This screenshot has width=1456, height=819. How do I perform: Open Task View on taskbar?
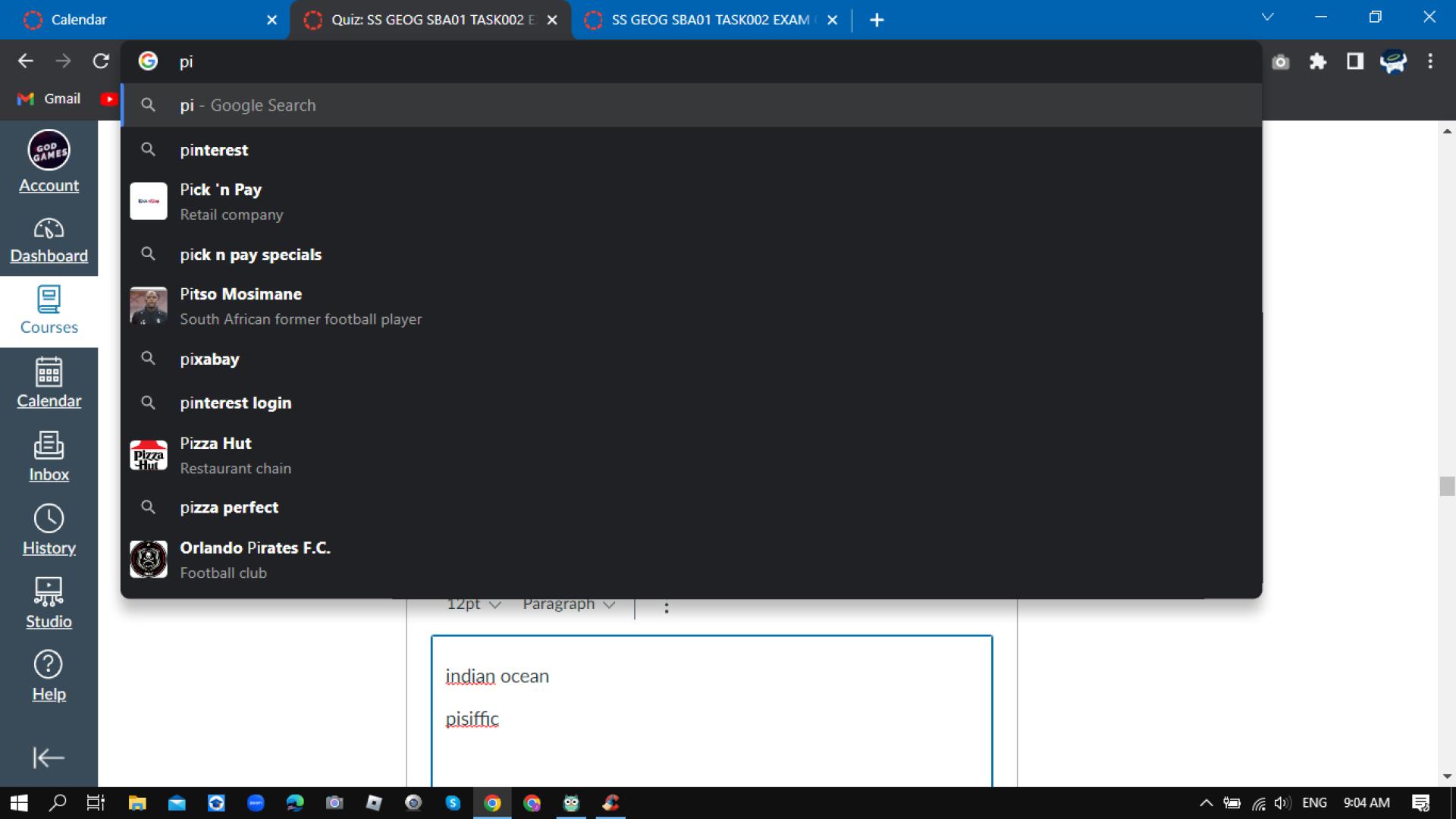click(96, 803)
